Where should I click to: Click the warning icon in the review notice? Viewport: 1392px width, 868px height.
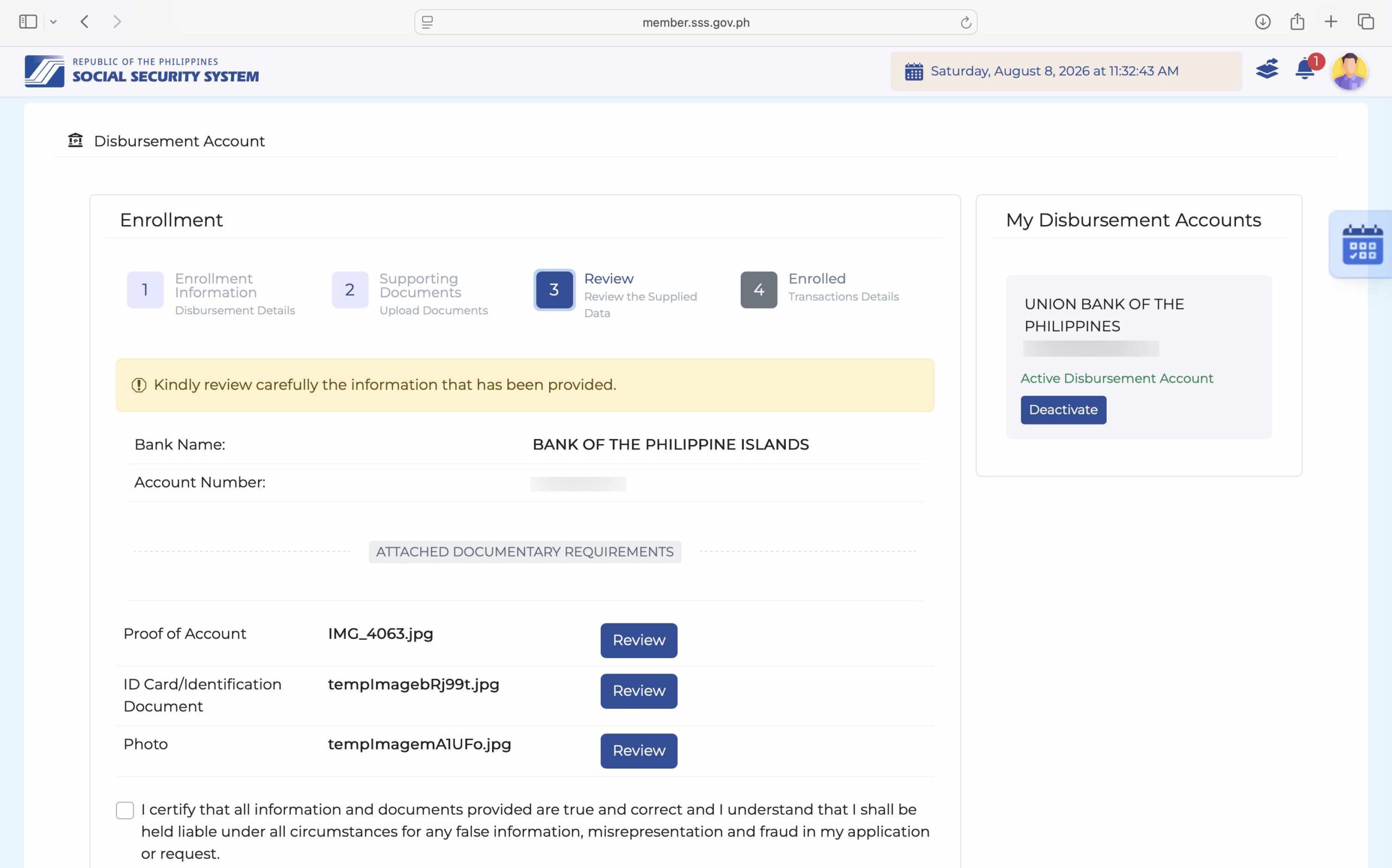(139, 385)
